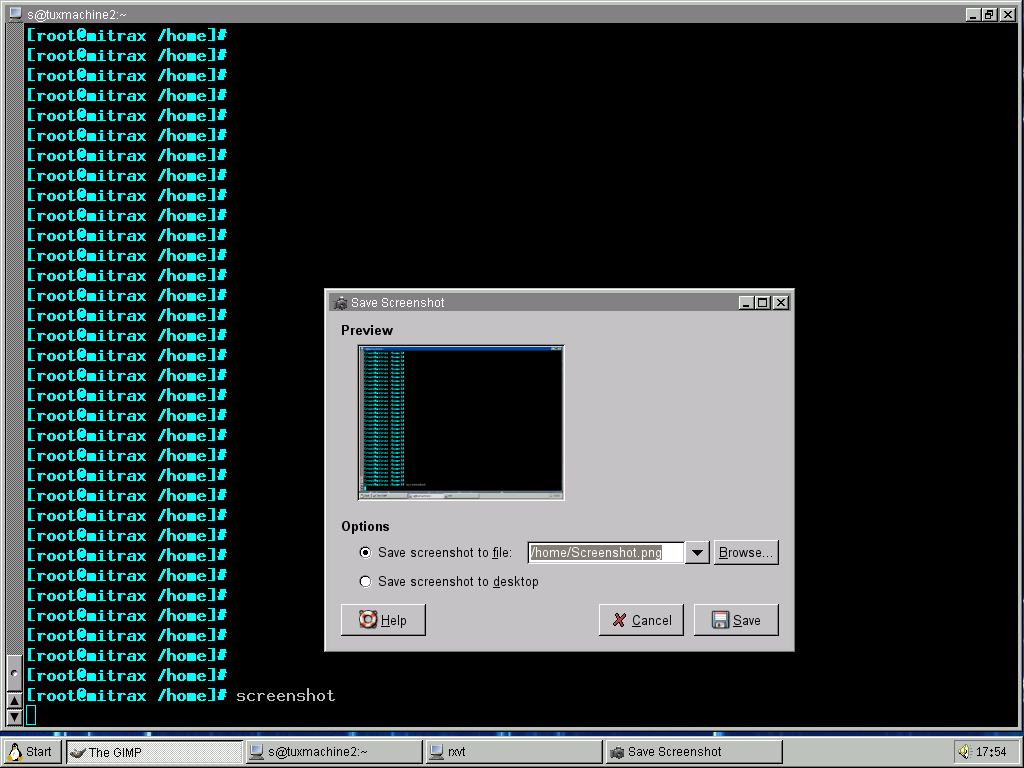This screenshot has width=1024, height=768.
Task: Switch to the rxvt taskbar entry
Action: (x=513, y=752)
